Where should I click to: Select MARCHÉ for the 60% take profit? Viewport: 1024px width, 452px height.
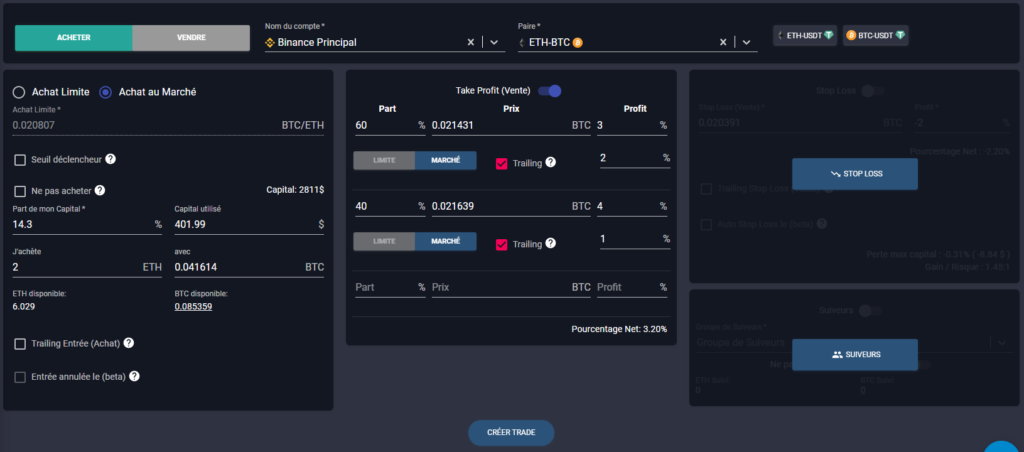coord(445,161)
